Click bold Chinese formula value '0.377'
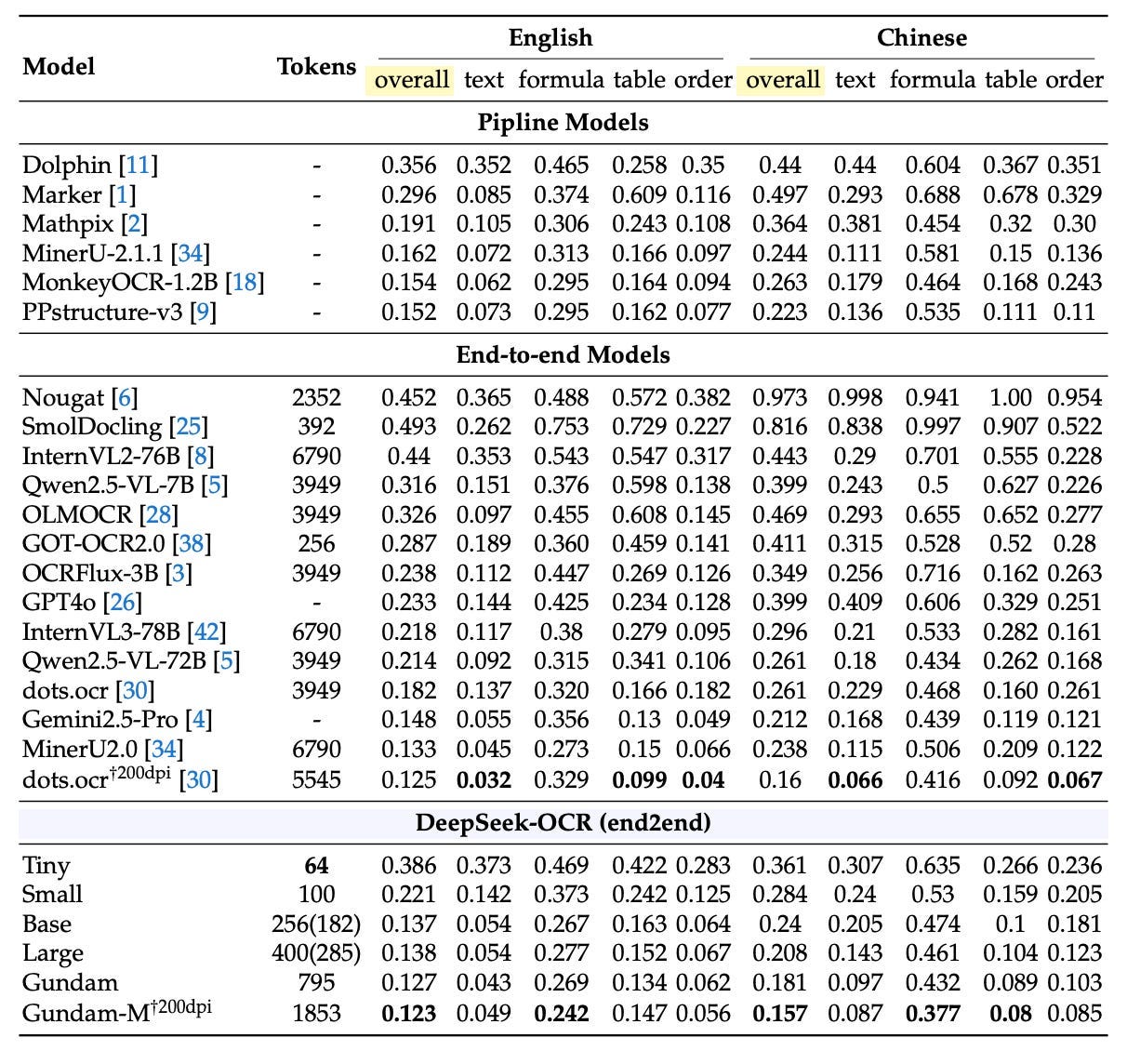The height and width of the screenshot is (1064, 1127). tap(933, 1013)
